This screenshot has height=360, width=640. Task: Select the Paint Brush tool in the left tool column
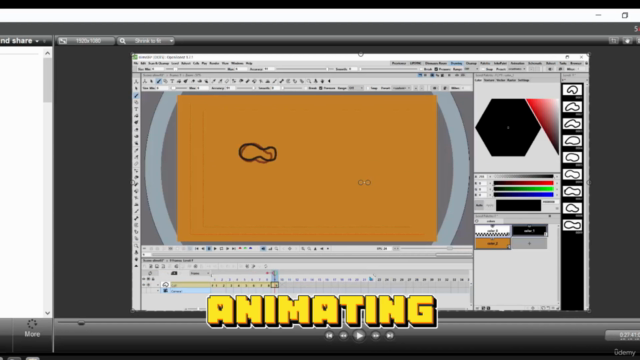[136, 122]
